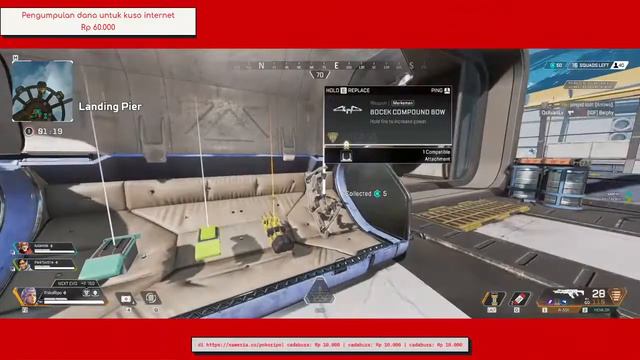The image size is (640, 360).
Task: Click the ammo count 28
Action: pyautogui.click(x=598, y=293)
